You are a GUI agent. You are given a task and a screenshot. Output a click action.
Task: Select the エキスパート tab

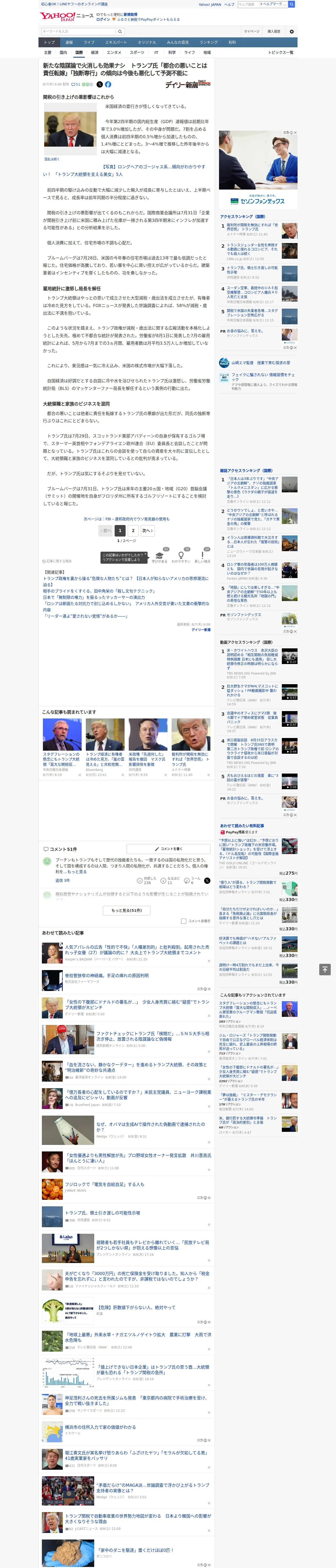116,43
